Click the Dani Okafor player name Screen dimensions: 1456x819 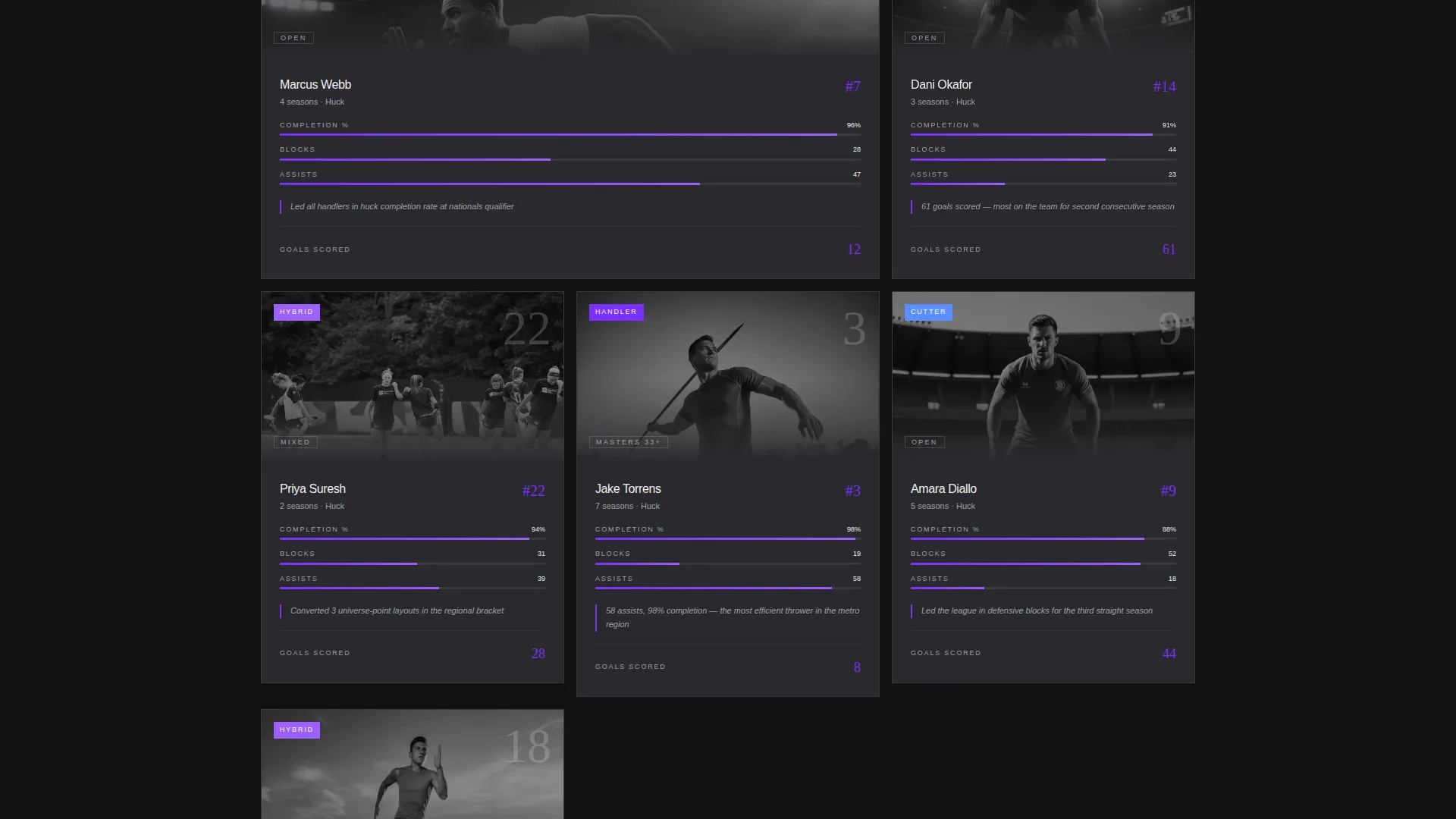(941, 85)
